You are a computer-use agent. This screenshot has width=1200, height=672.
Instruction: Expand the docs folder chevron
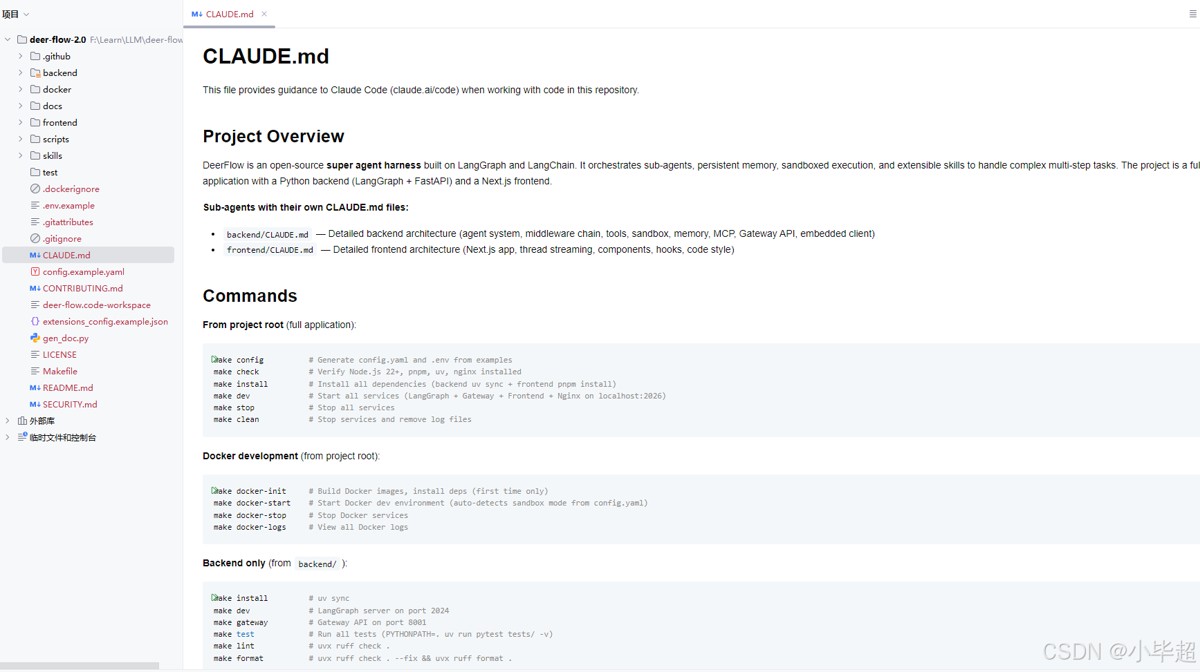[21, 106]
